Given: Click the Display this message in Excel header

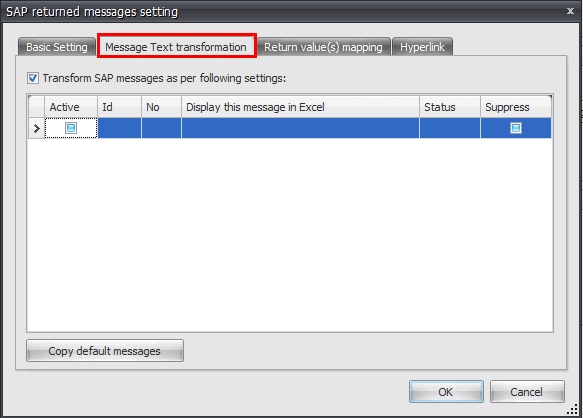Looking at the screenshot, I should click(x=300, y=107).
